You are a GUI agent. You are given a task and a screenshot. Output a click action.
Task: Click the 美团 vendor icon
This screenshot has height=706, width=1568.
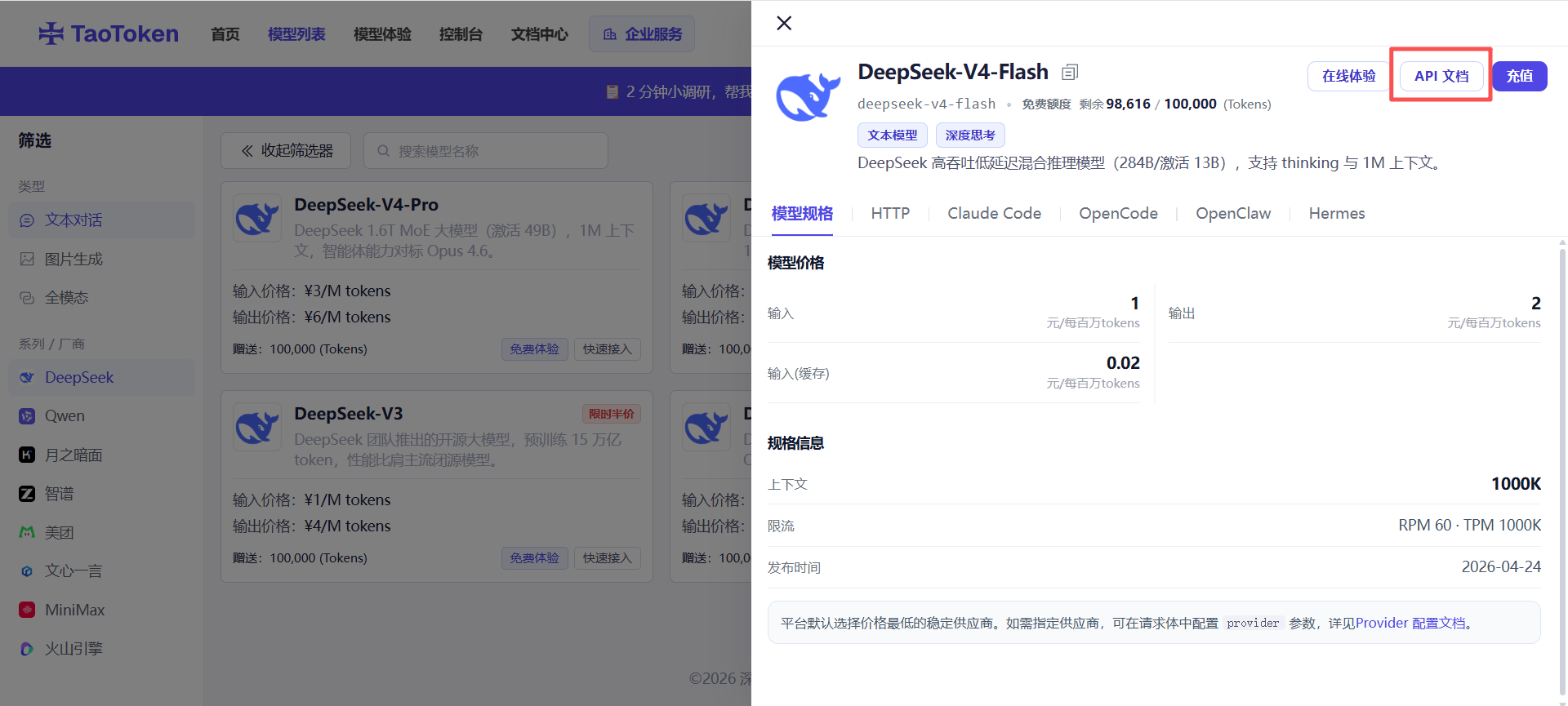pyautogui.click(x=27, y=532)
